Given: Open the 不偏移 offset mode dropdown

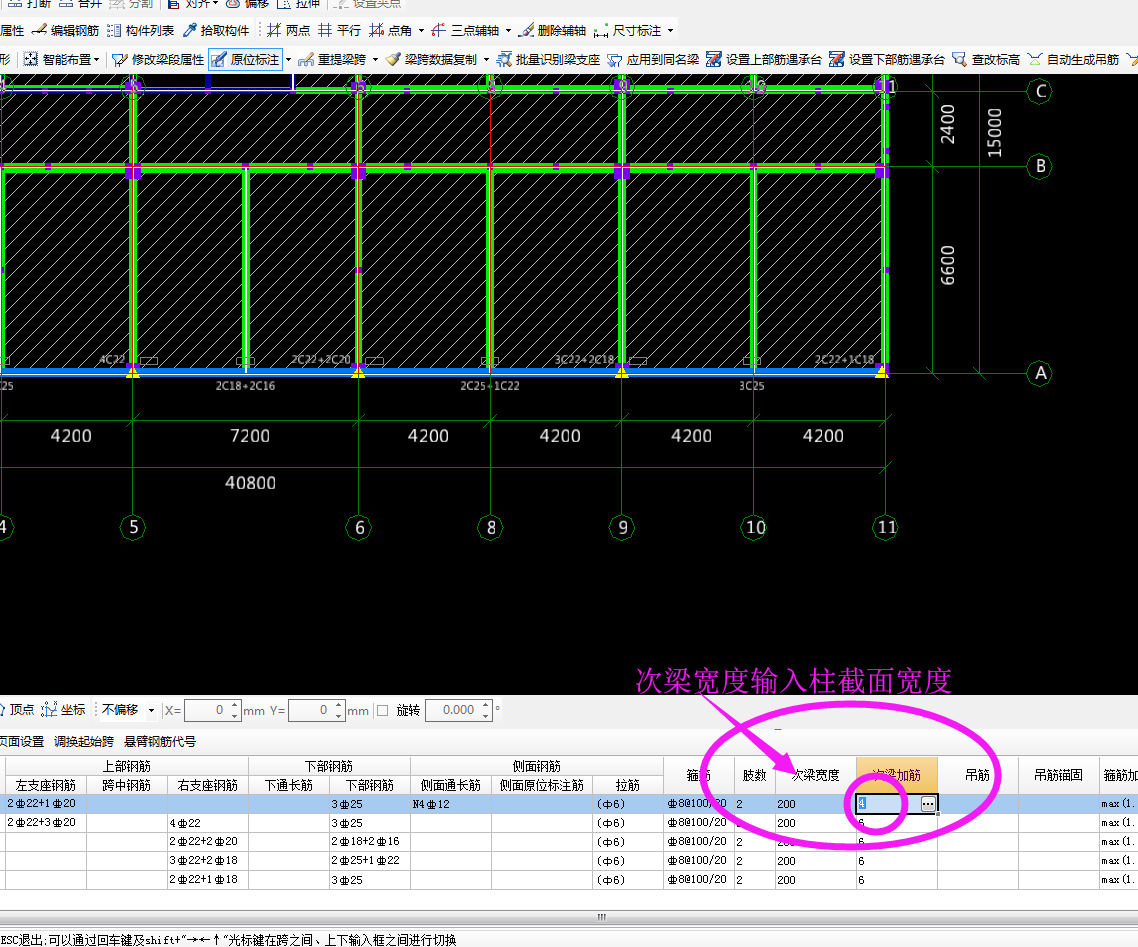Looking at the screenshot, I should (151, 710).
